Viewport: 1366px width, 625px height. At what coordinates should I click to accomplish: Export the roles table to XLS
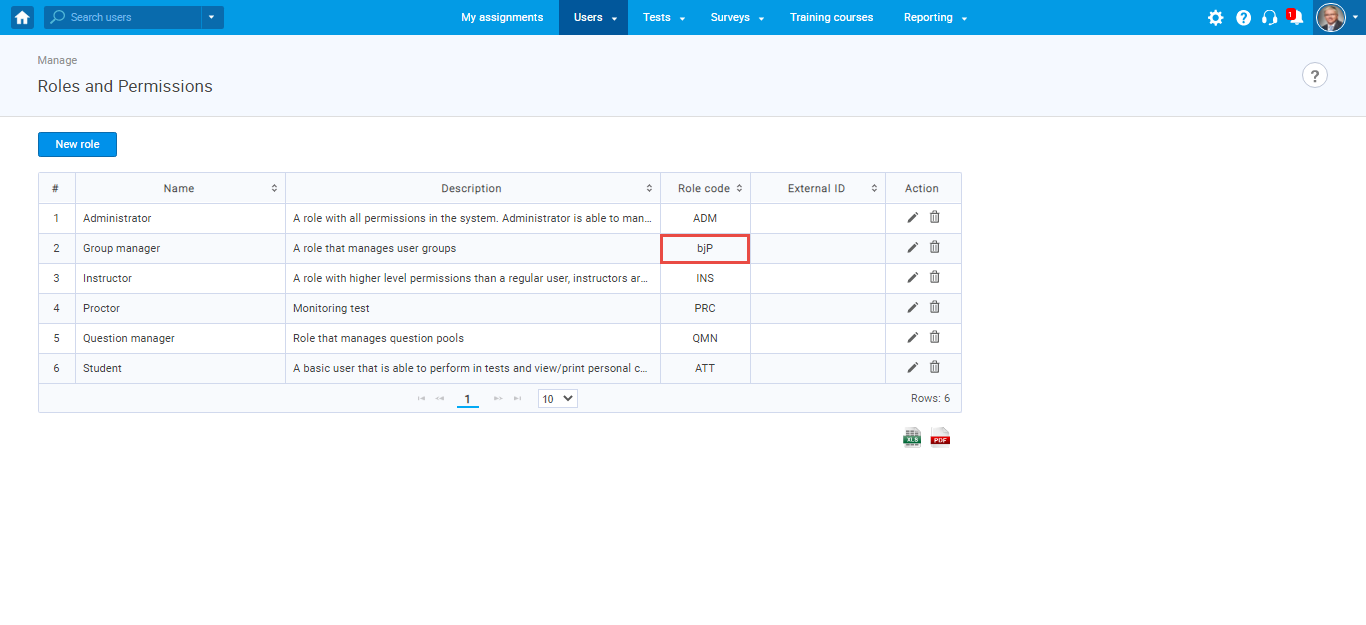tap(911, 436)
